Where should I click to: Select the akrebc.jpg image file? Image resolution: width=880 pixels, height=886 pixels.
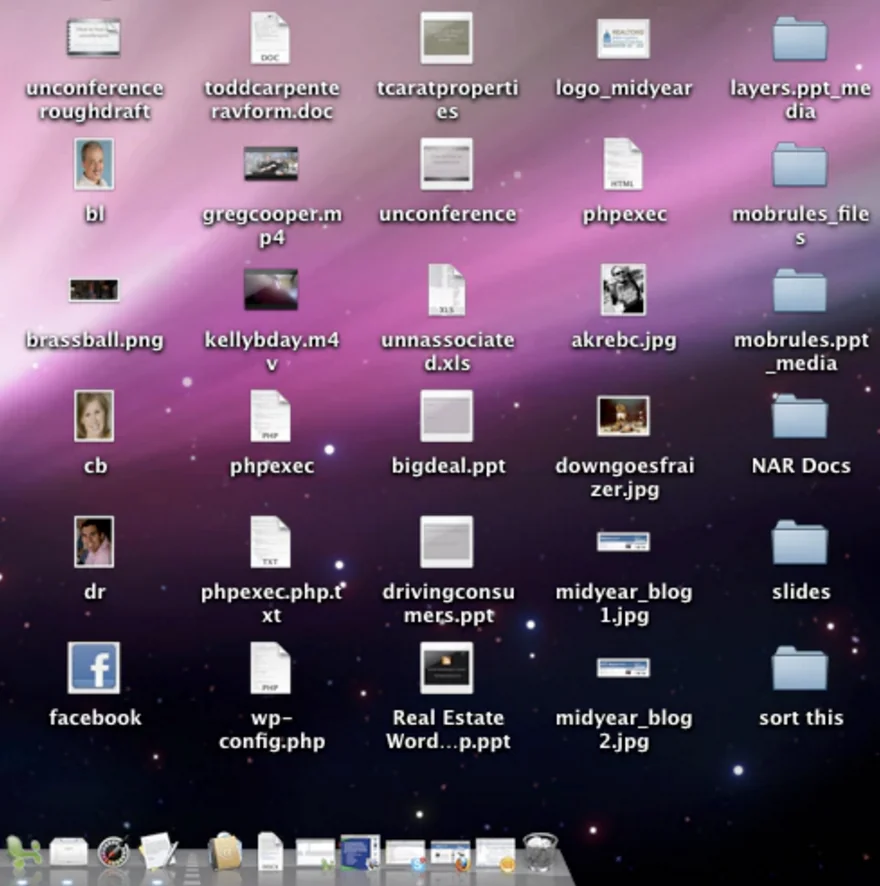tap(623, 289)
